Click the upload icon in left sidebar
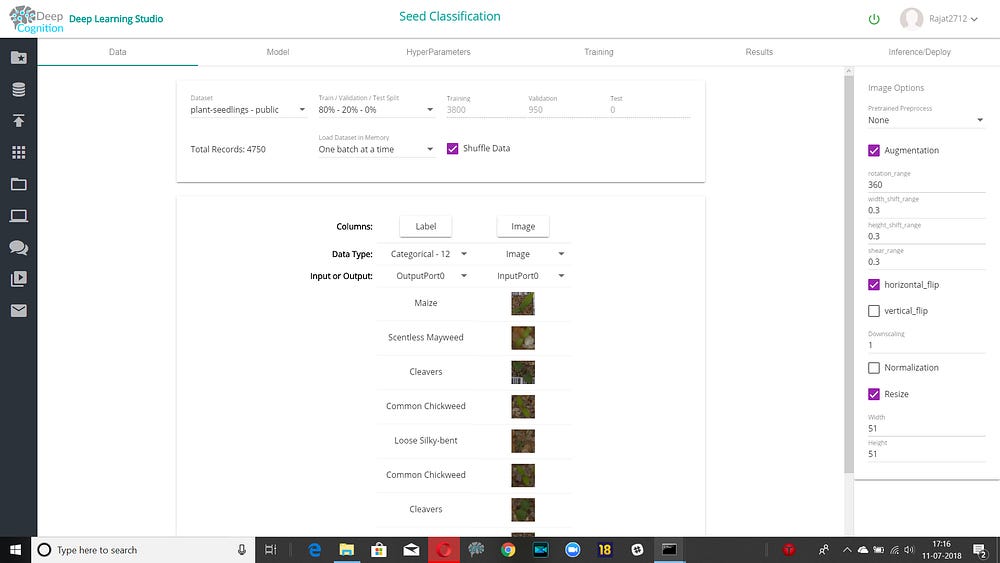Image resolution: width=1000 pixels, height=563 pixels. pos(18,121)
